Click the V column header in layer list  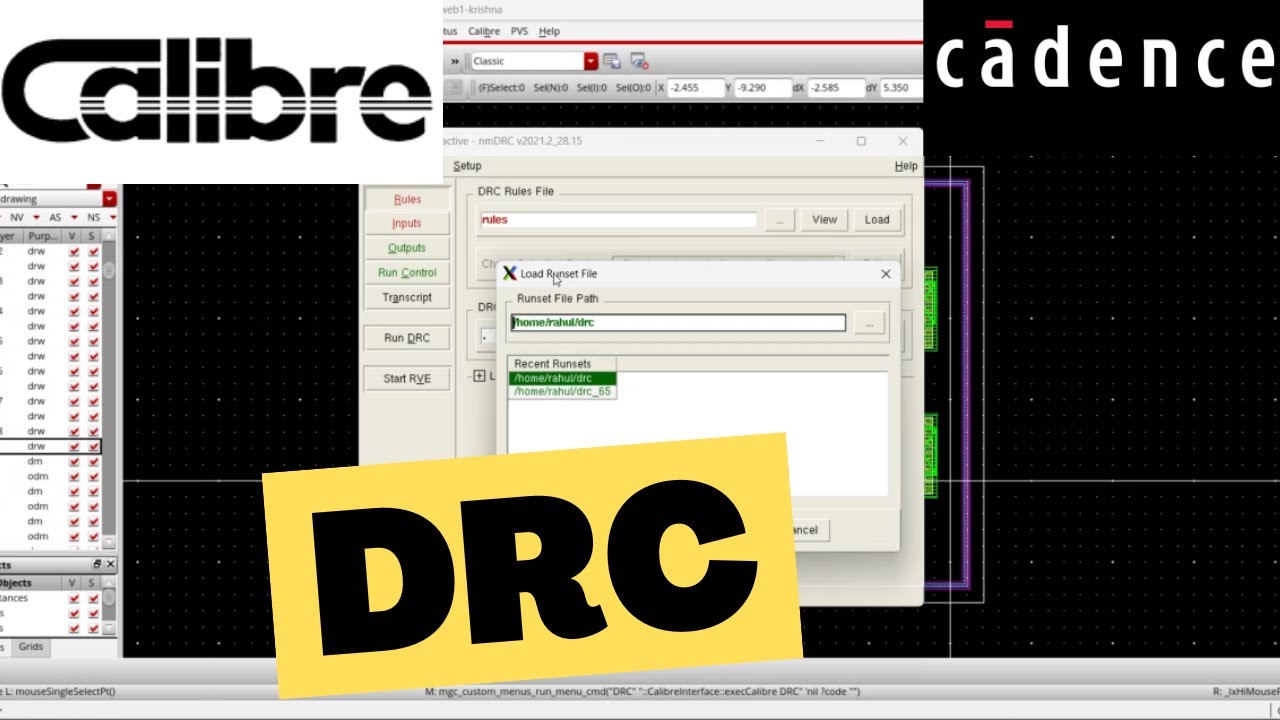(x=73, y=236)
